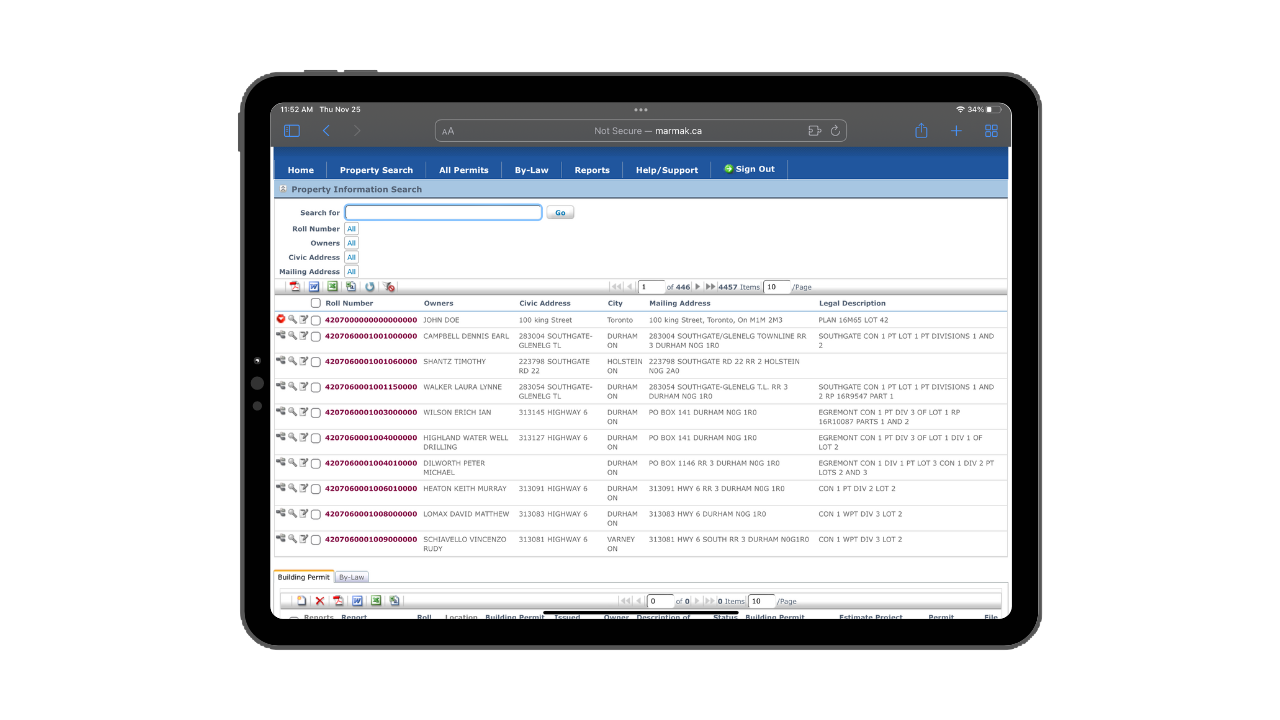Viewport: 1280px width, 720px height.
Task: Toggle select-all checkbox in Roll Number header
Action: pos(316,303)
